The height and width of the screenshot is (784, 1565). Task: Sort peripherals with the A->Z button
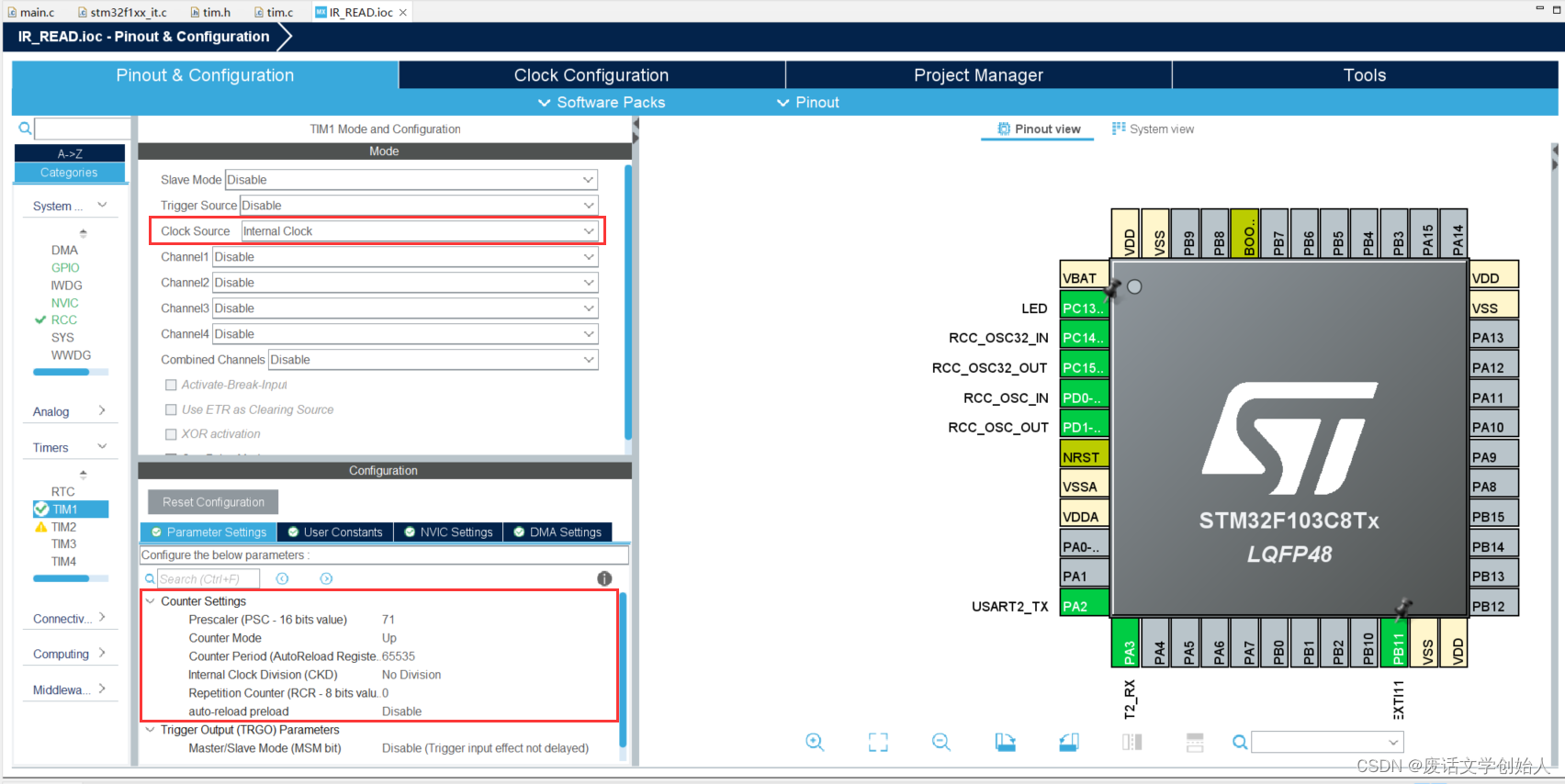(x=70, y=153)
